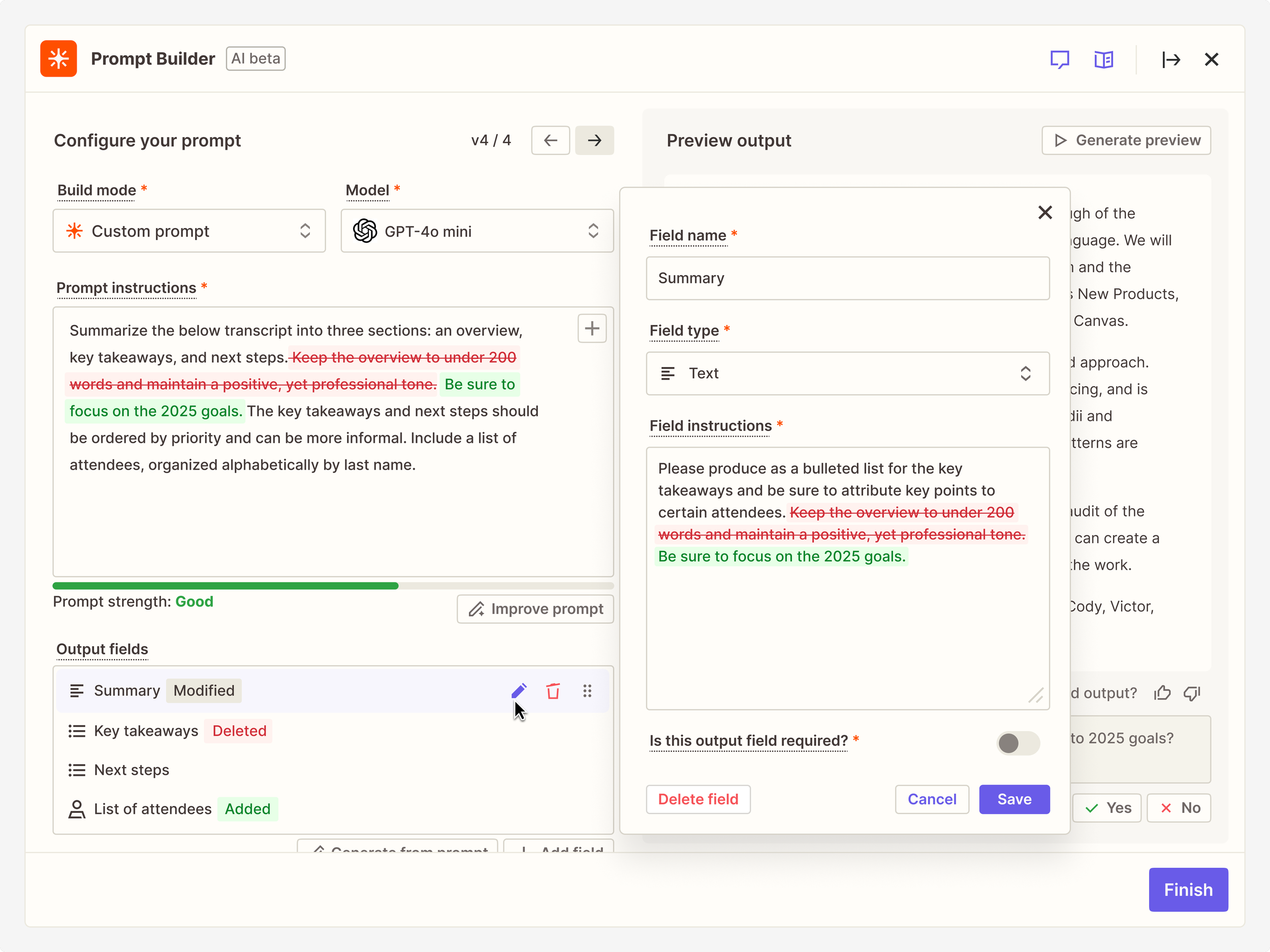Select the Next steps output field
The image size is (1270, 952).
(132, 770)
